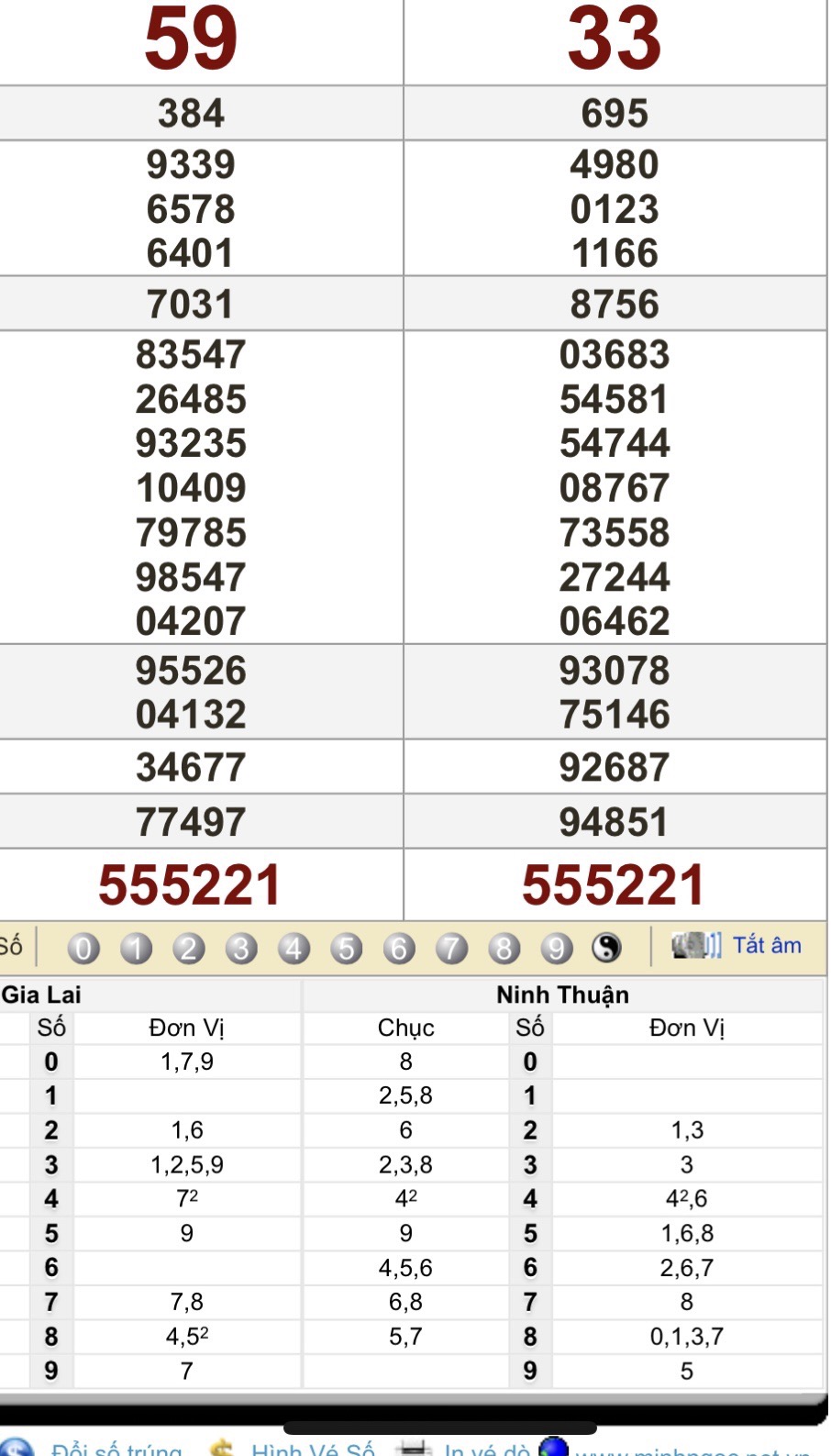Click the Gia Lai table heading
The width and height of the screenshot is (831, 1456).
(x=41, y=995)
